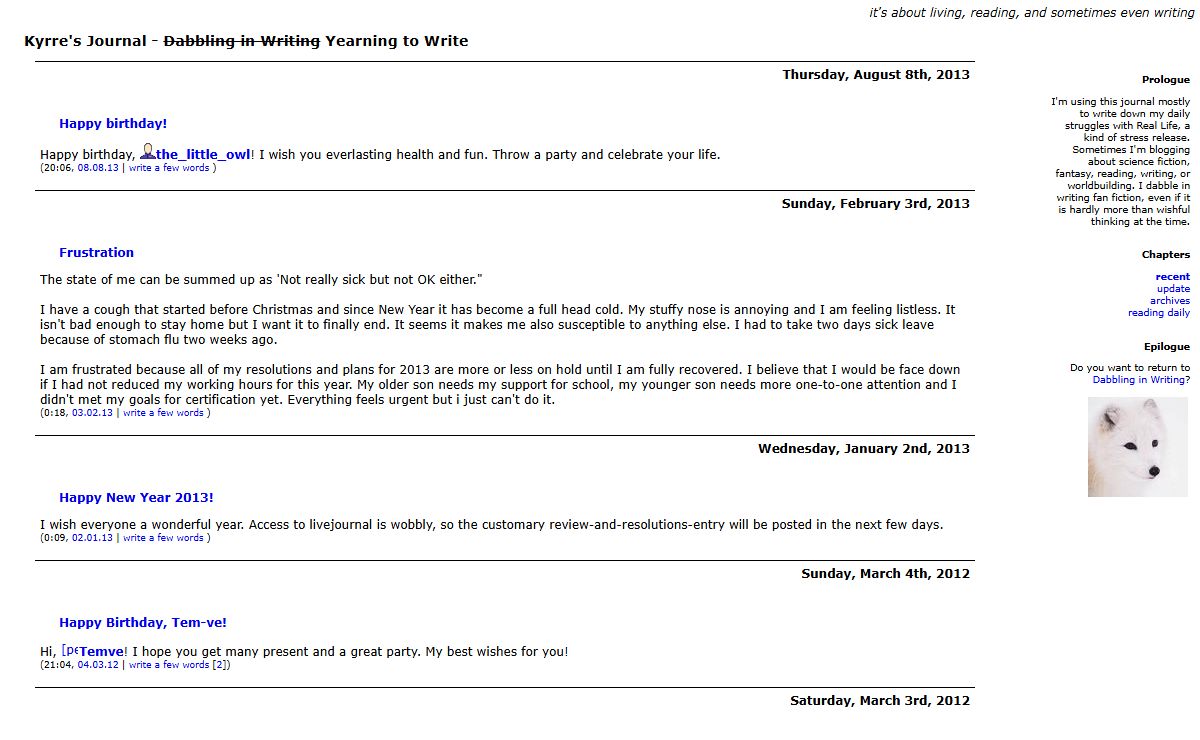Click the 03.02.13 permalink date
The height and width of the screenshot is (740, 1200).
[x=92, y=413]
